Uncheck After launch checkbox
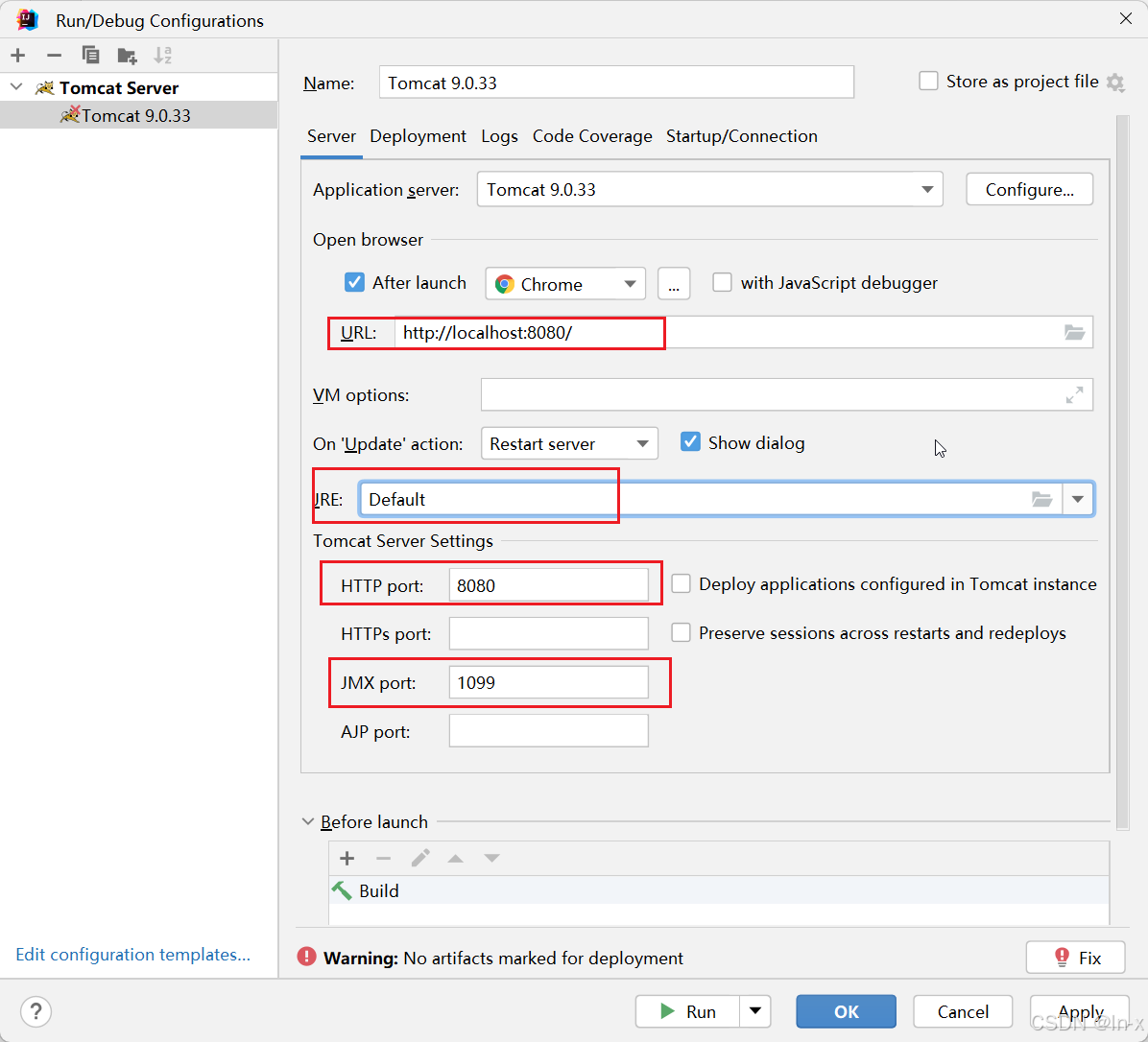 pyautogui.click(x=354, y=282)
